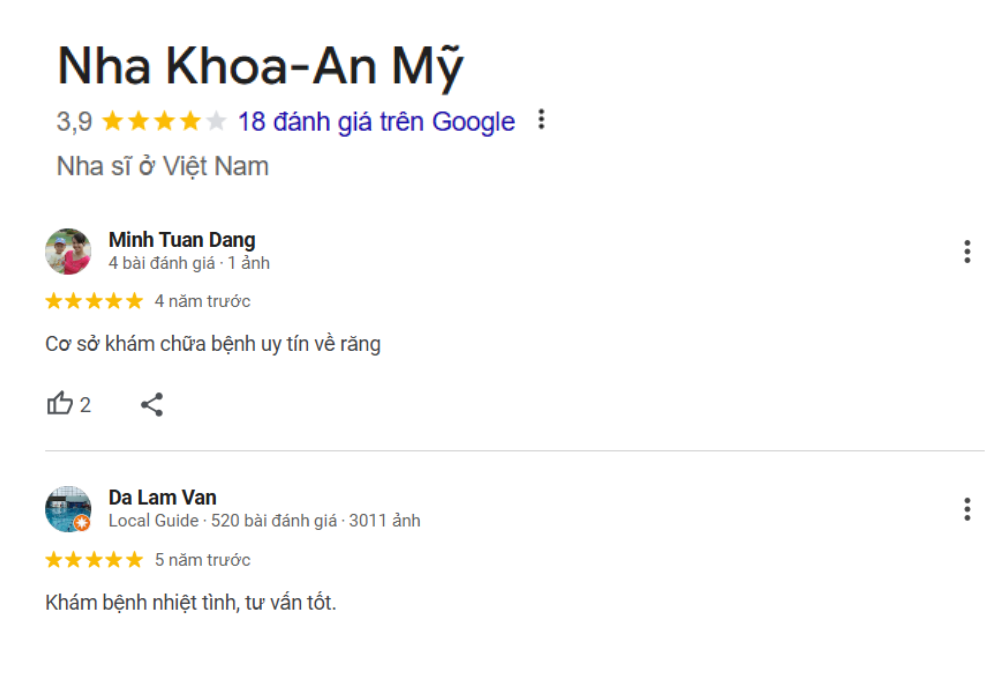Open the options menu on Minh Tuan Dang's review
This screenshot has width=1000, height=700.
(968, 252)
